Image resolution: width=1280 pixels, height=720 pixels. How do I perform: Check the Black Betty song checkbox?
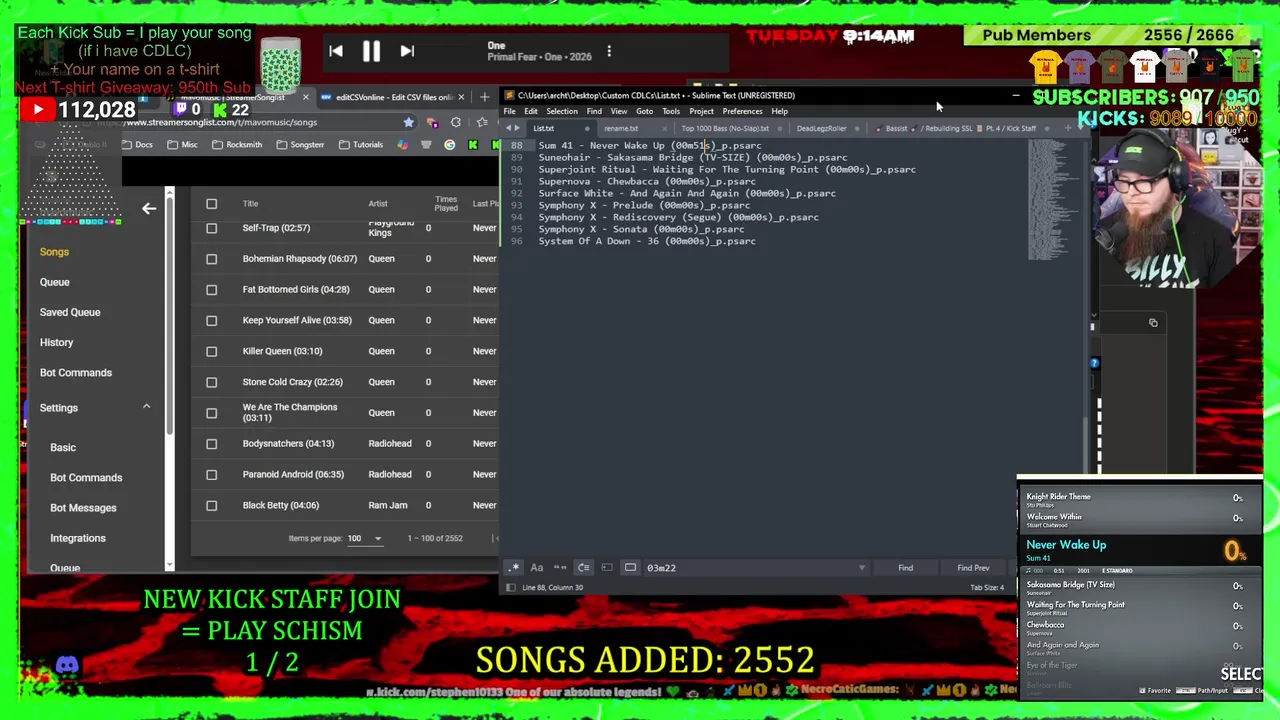coord(211,506)
